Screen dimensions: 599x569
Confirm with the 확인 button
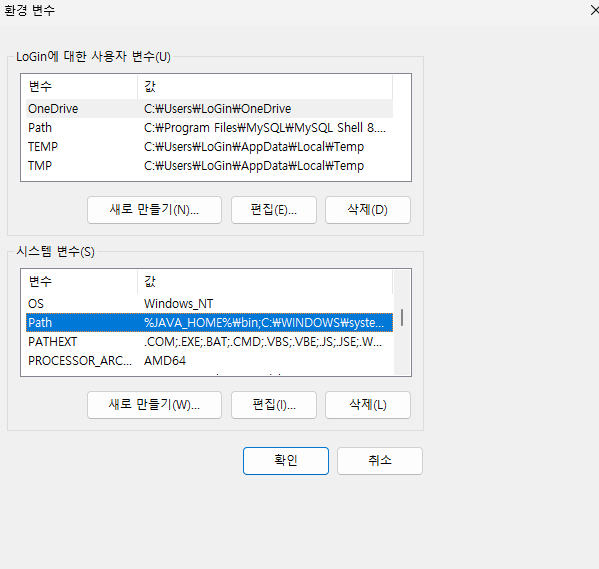click(x=286, y=461)
